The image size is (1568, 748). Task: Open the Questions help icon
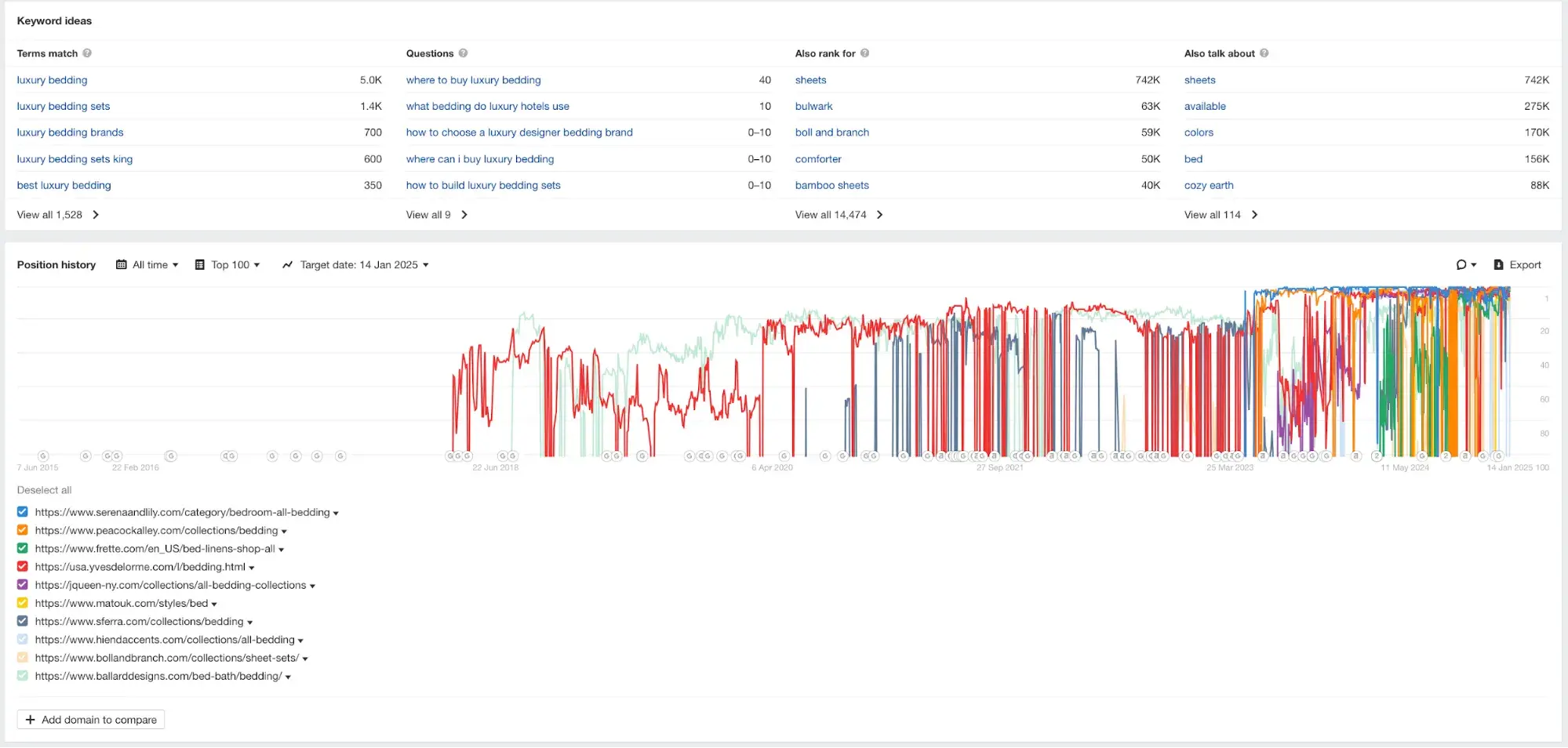pos(463,53)
